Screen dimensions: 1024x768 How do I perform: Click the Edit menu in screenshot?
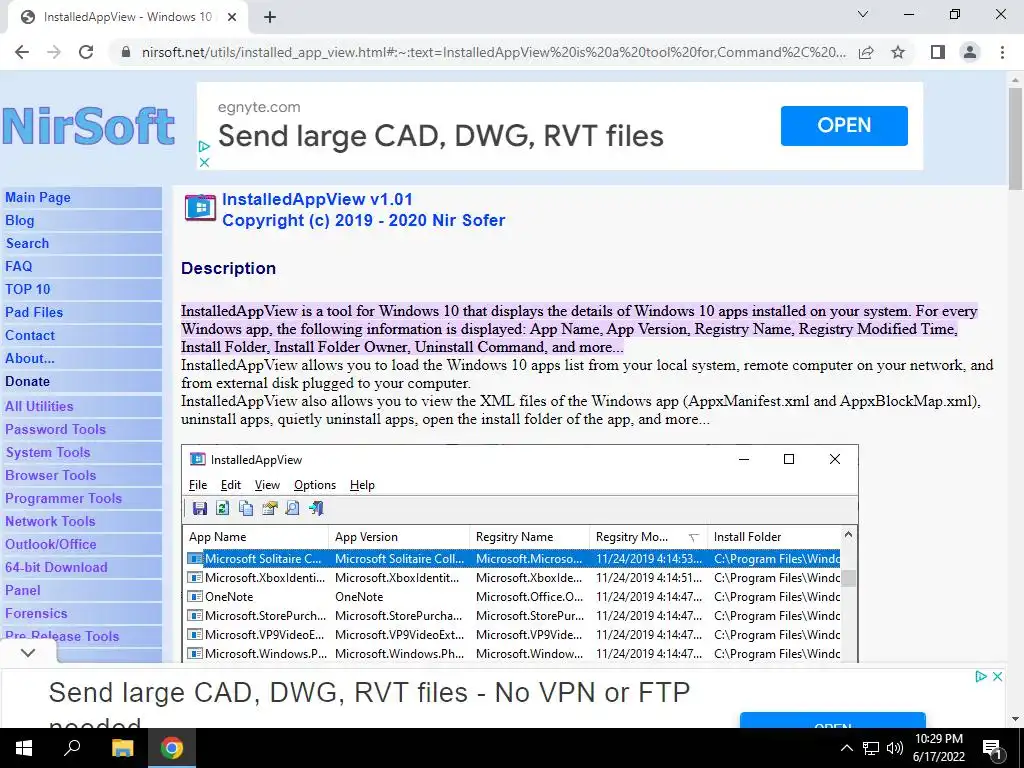[x=231, y=485]
